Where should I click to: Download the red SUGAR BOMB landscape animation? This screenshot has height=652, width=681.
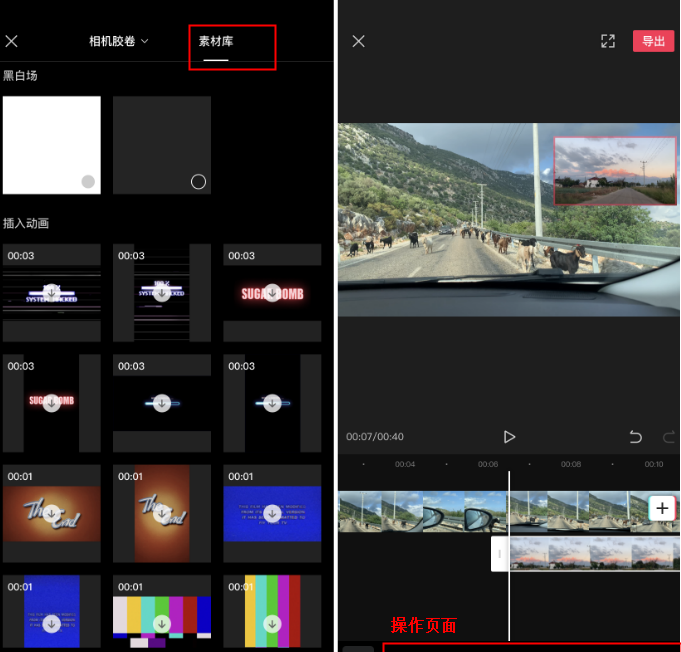click(x=272, y=293)
